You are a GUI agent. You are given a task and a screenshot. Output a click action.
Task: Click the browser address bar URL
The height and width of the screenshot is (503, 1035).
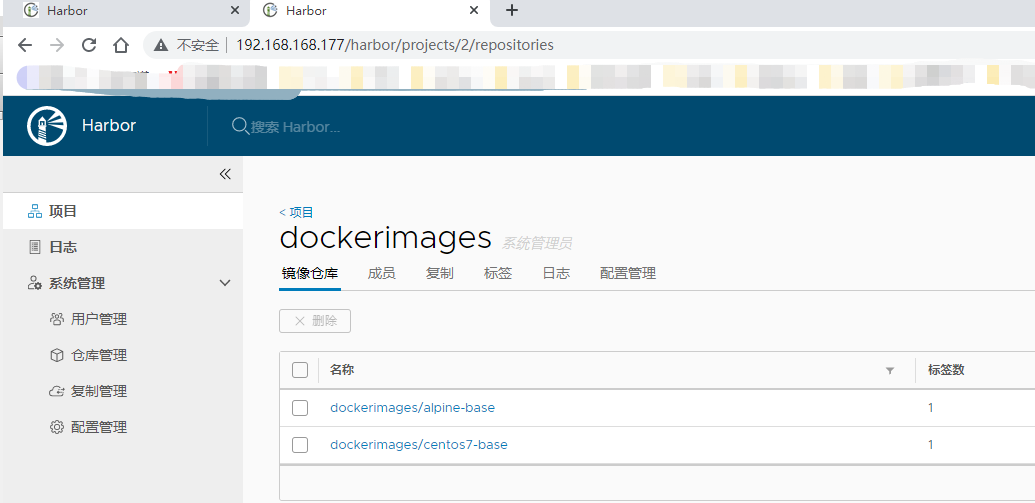click(x=395, y=46)
